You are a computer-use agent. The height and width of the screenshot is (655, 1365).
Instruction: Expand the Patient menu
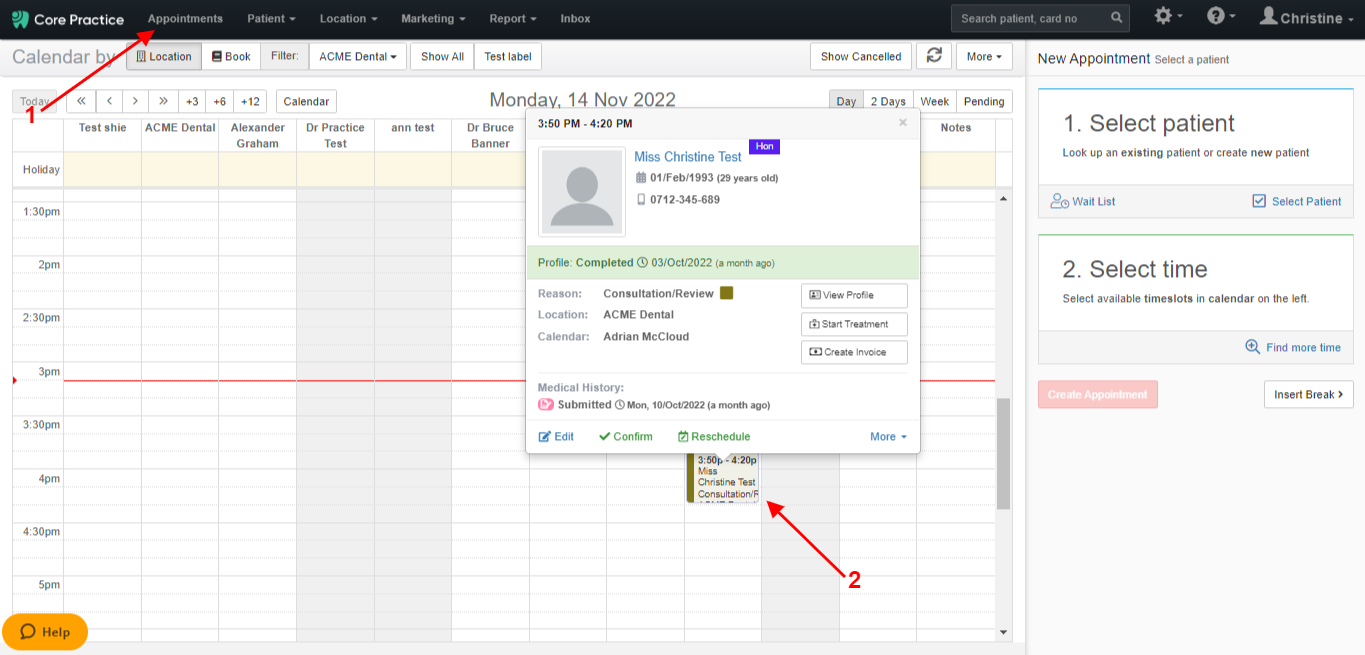(x=272, y=18)
